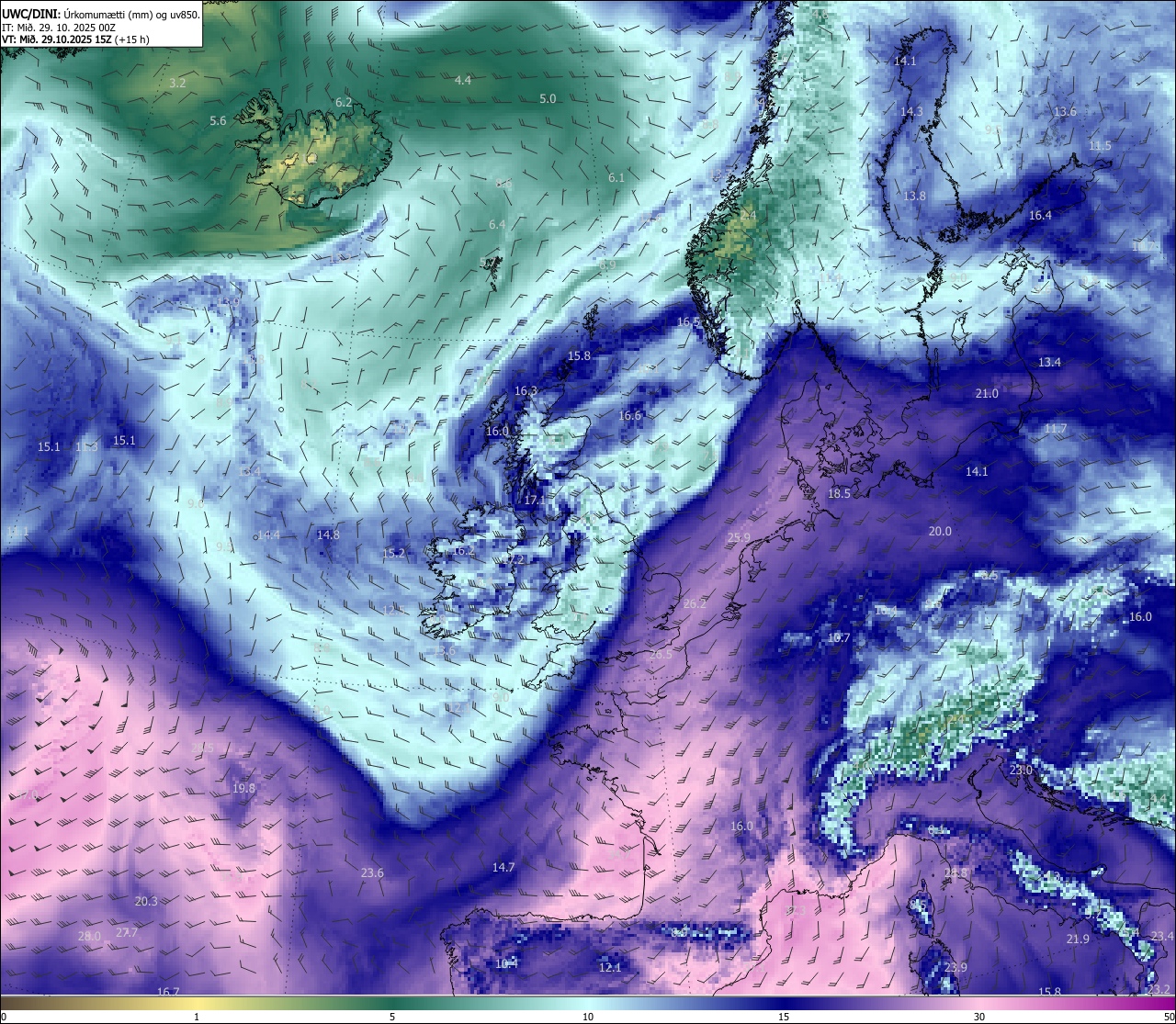Click the 21.9 value on the map
The height and width of the screenshot is (1024, 1176).
tap(1078, 940)
